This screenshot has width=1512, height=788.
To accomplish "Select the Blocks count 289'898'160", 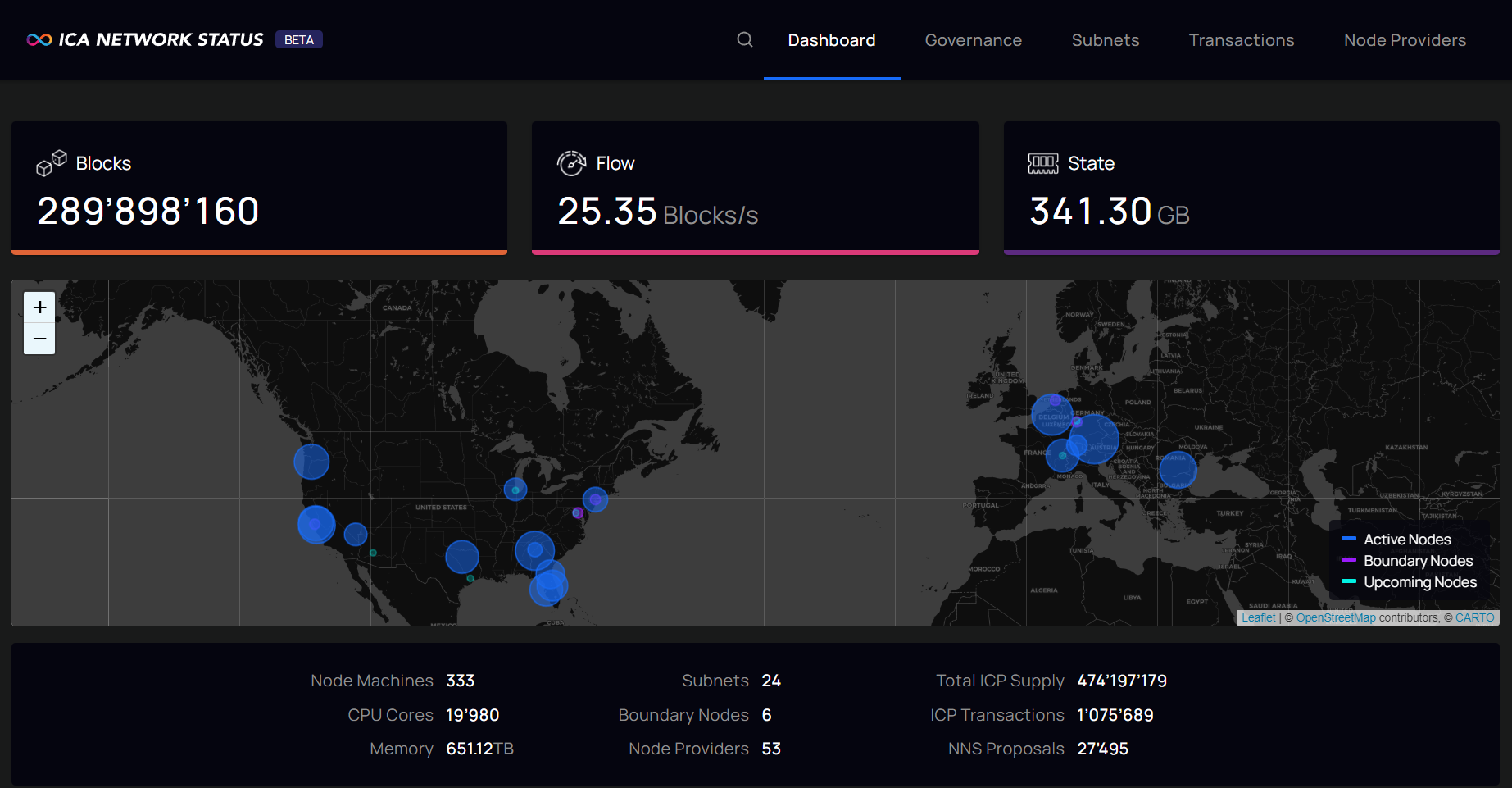I will (x=148, y=211).
